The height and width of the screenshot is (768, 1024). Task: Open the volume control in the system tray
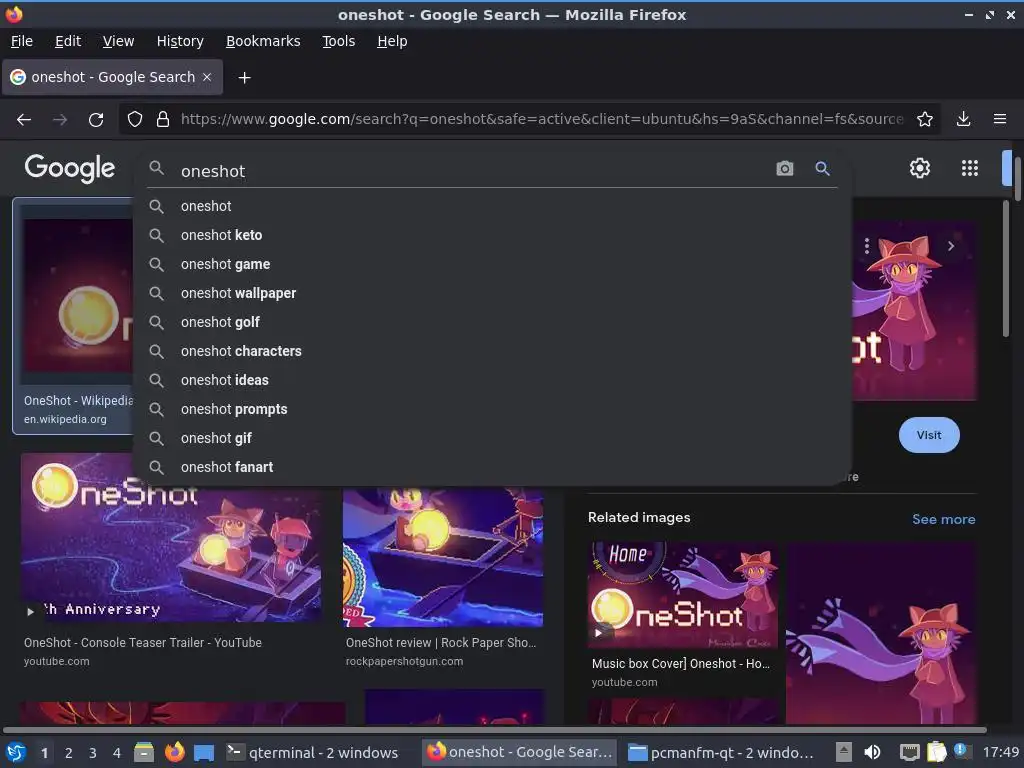point(872,752)
